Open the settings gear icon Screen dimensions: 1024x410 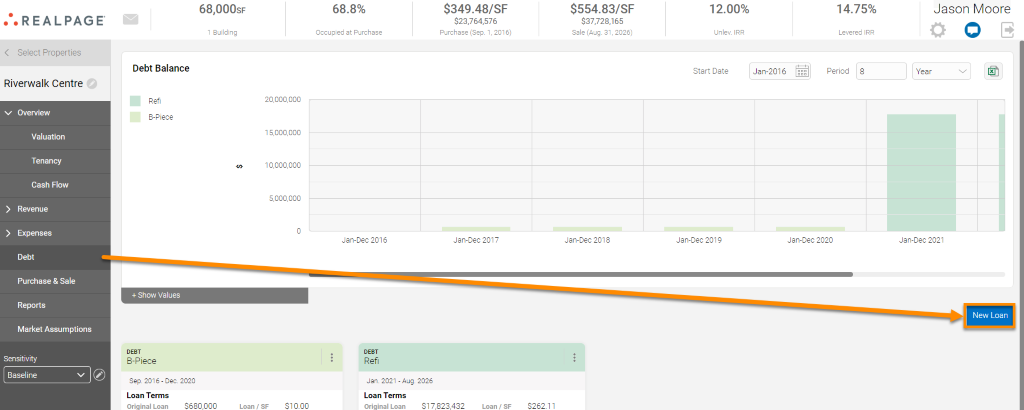point(937,30)
